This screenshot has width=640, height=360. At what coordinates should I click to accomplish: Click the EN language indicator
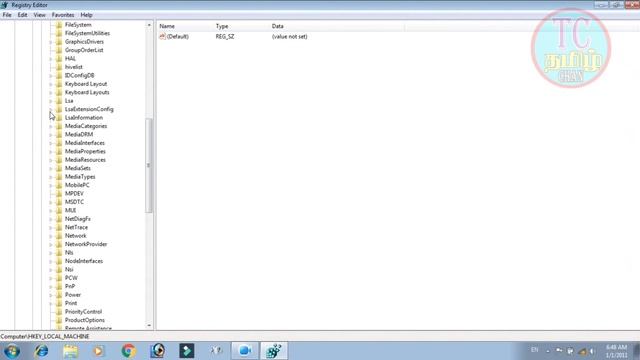point(534,350)
